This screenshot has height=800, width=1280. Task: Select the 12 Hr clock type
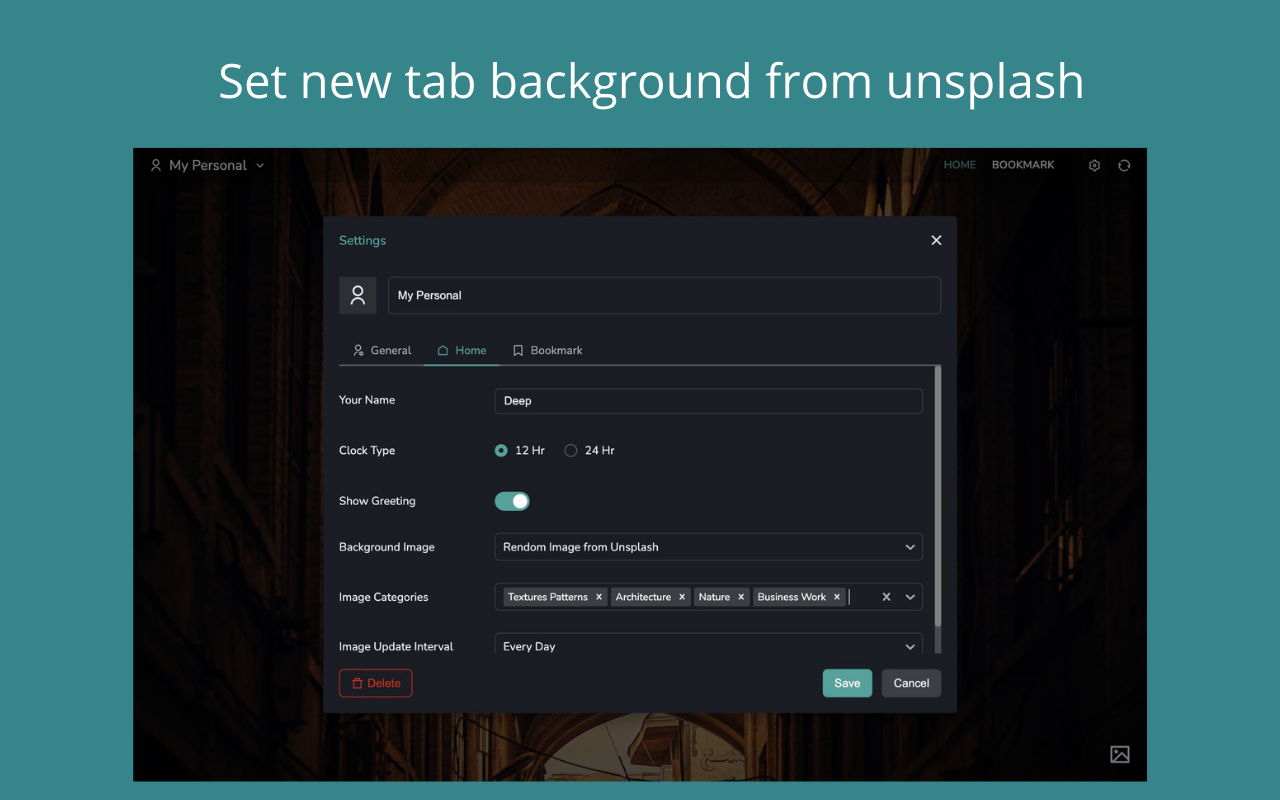click(x=500, y=450)
